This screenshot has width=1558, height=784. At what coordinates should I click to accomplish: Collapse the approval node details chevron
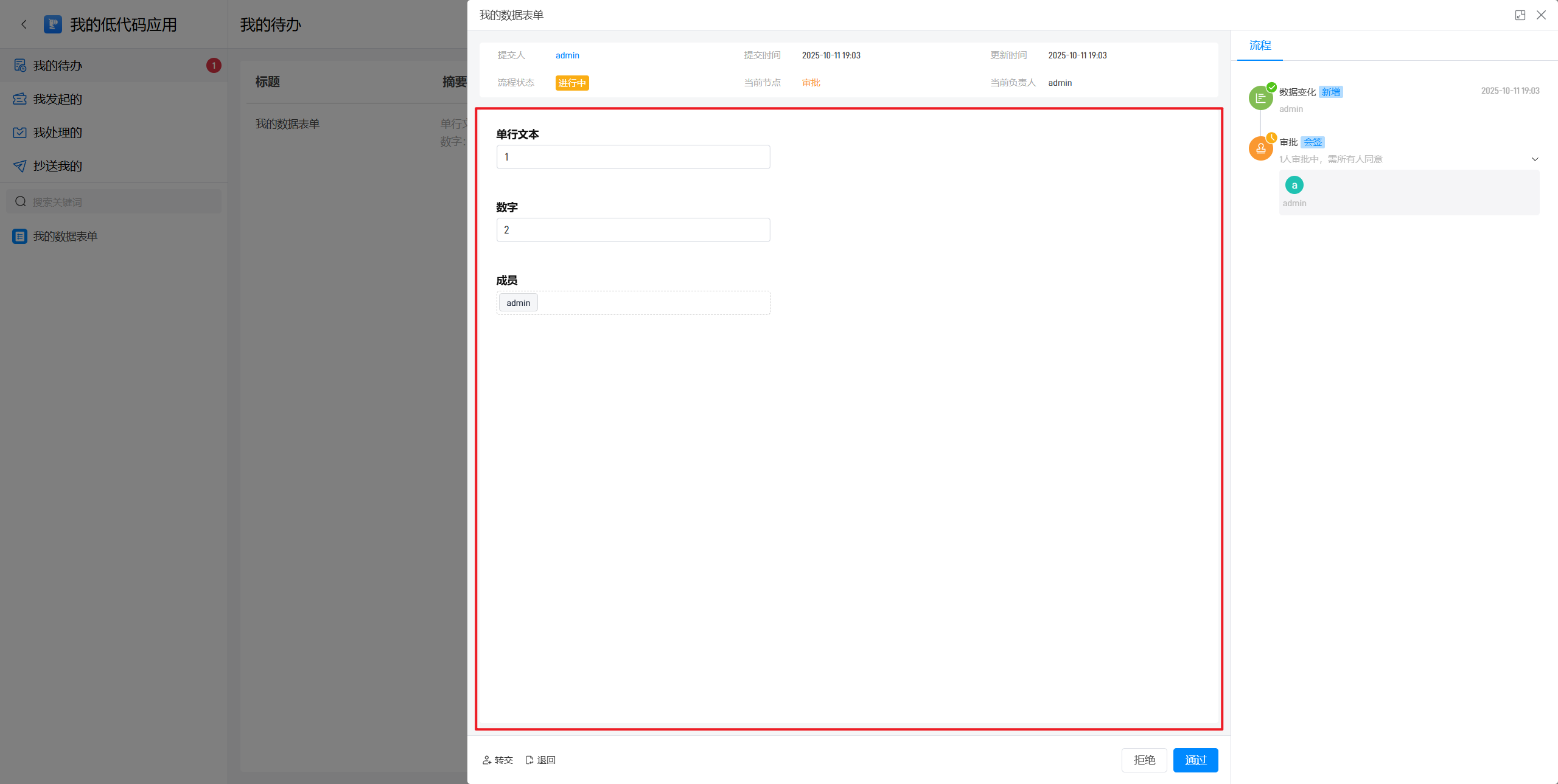coord(1534,159)
